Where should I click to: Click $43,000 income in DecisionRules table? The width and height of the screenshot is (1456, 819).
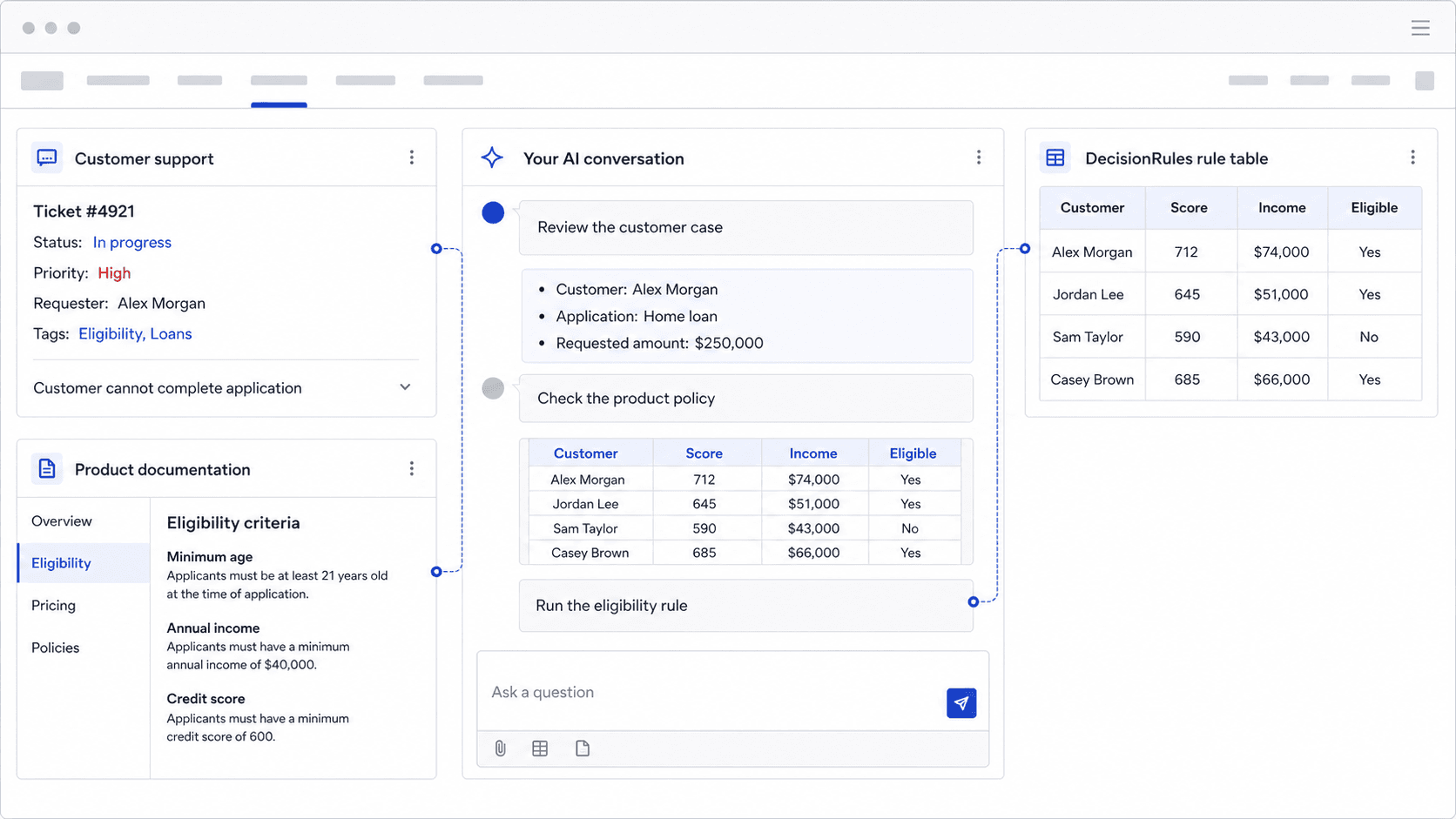(1281, 337)
